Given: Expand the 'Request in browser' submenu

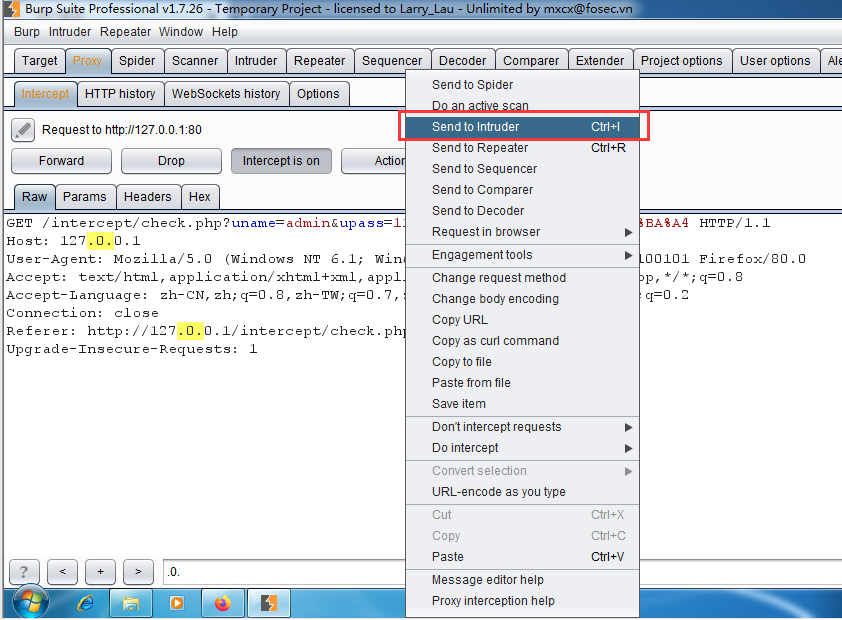Looking at the screenshot, I should coord(522,232).
